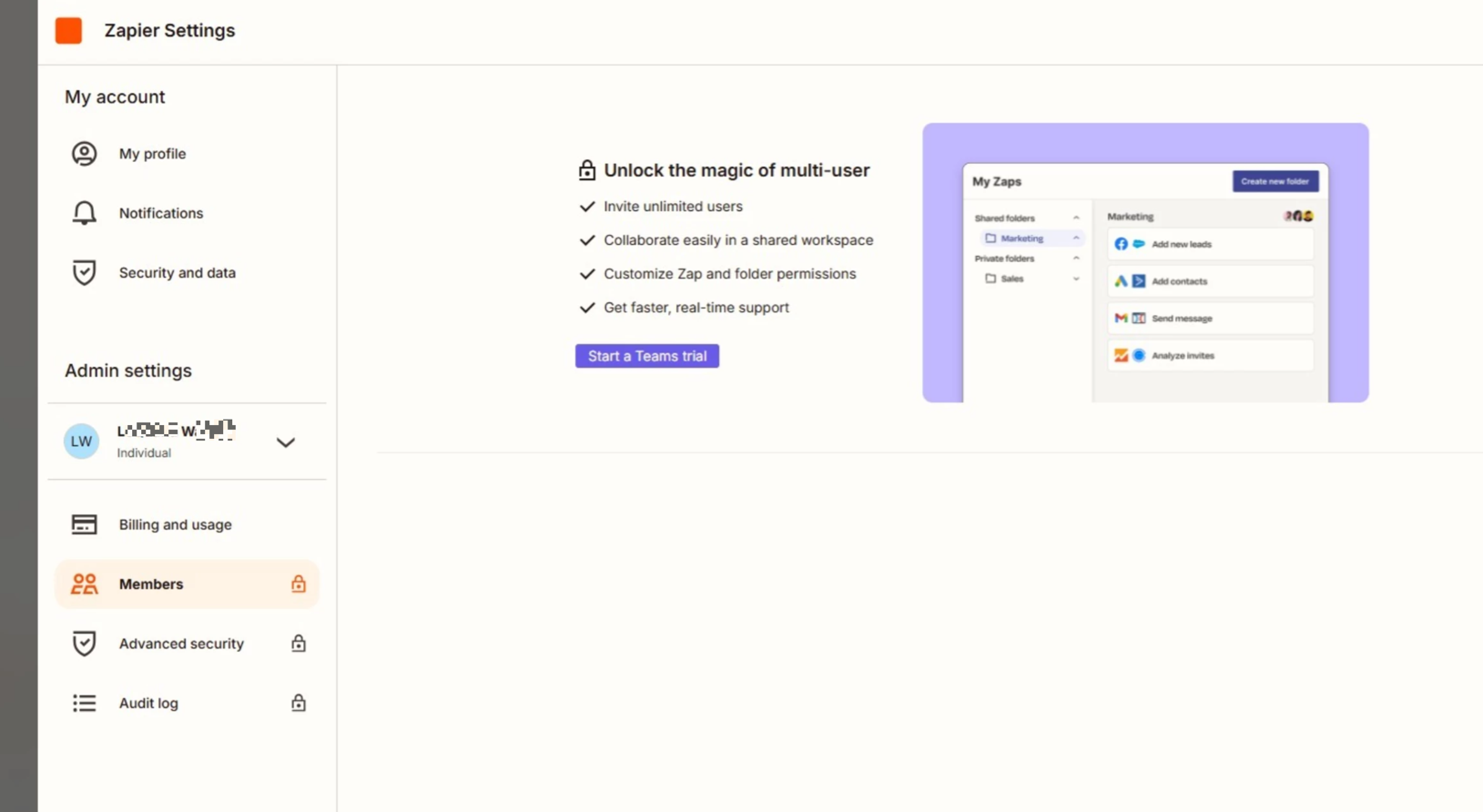Click the Notifications bell icon
This screenshot has width=1483, height=812.
click(x=84, y=213)
